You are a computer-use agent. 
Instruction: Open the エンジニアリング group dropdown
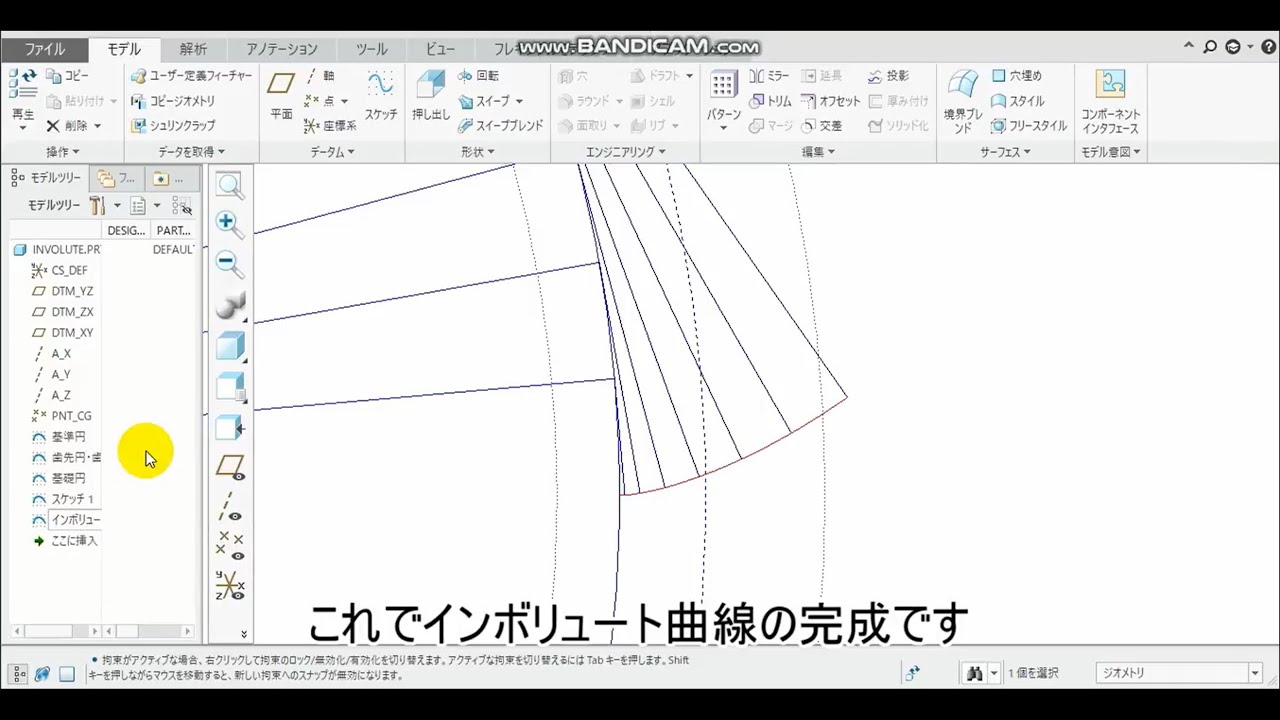coord(626,152)
